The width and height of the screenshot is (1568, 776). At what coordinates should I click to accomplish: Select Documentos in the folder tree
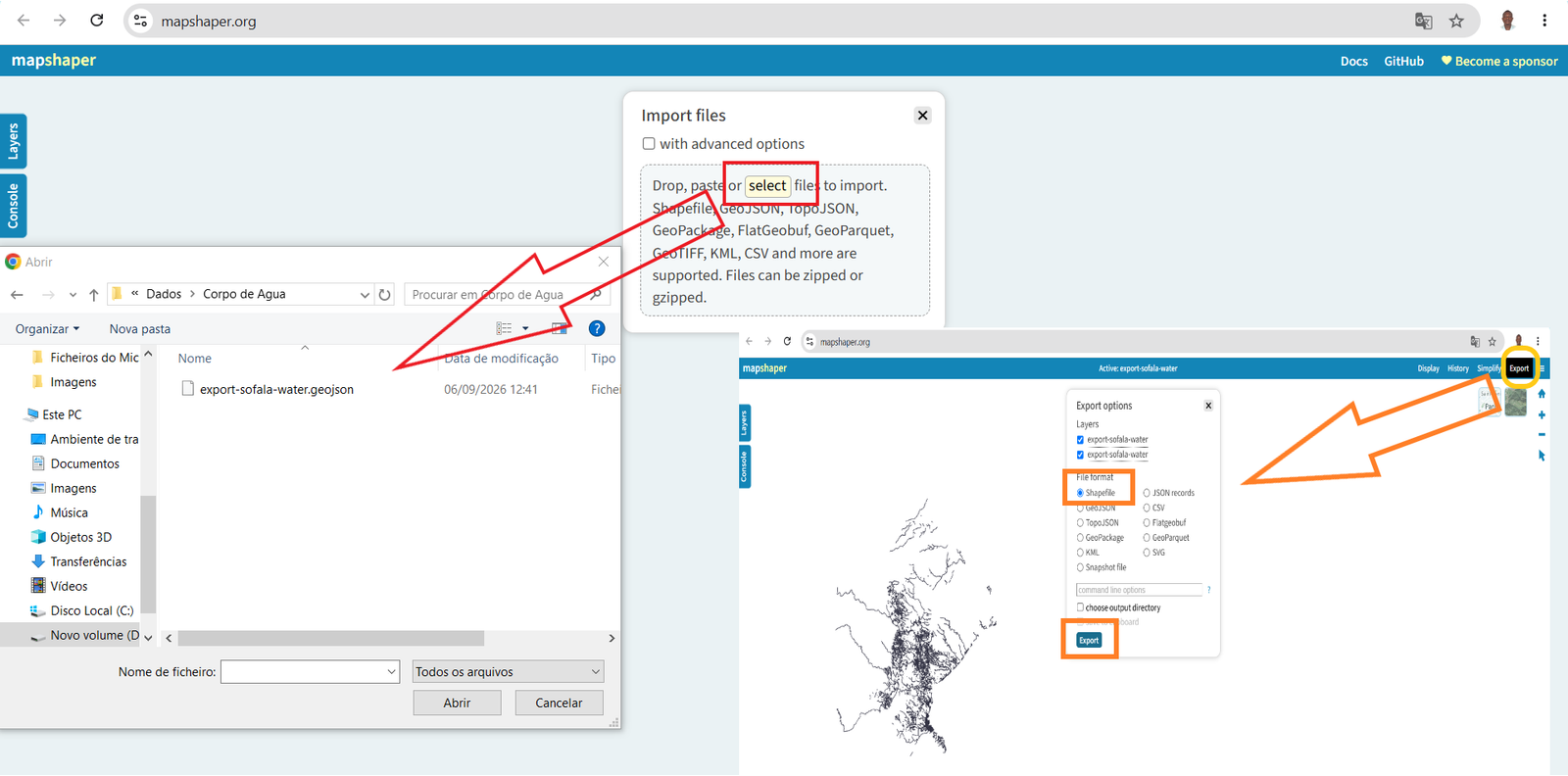pos(84,463)
